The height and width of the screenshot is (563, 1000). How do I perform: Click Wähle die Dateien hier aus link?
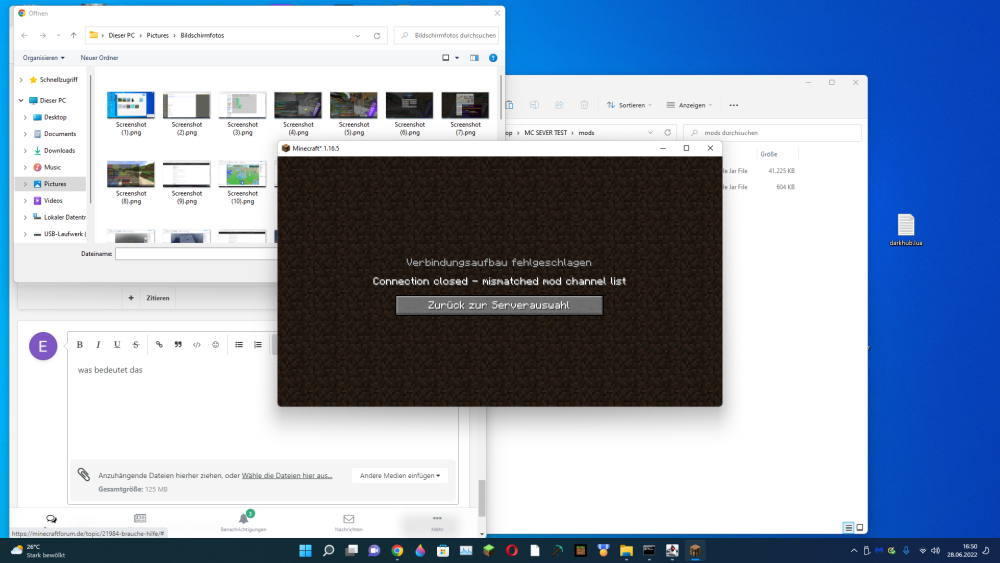click(287, 476)
